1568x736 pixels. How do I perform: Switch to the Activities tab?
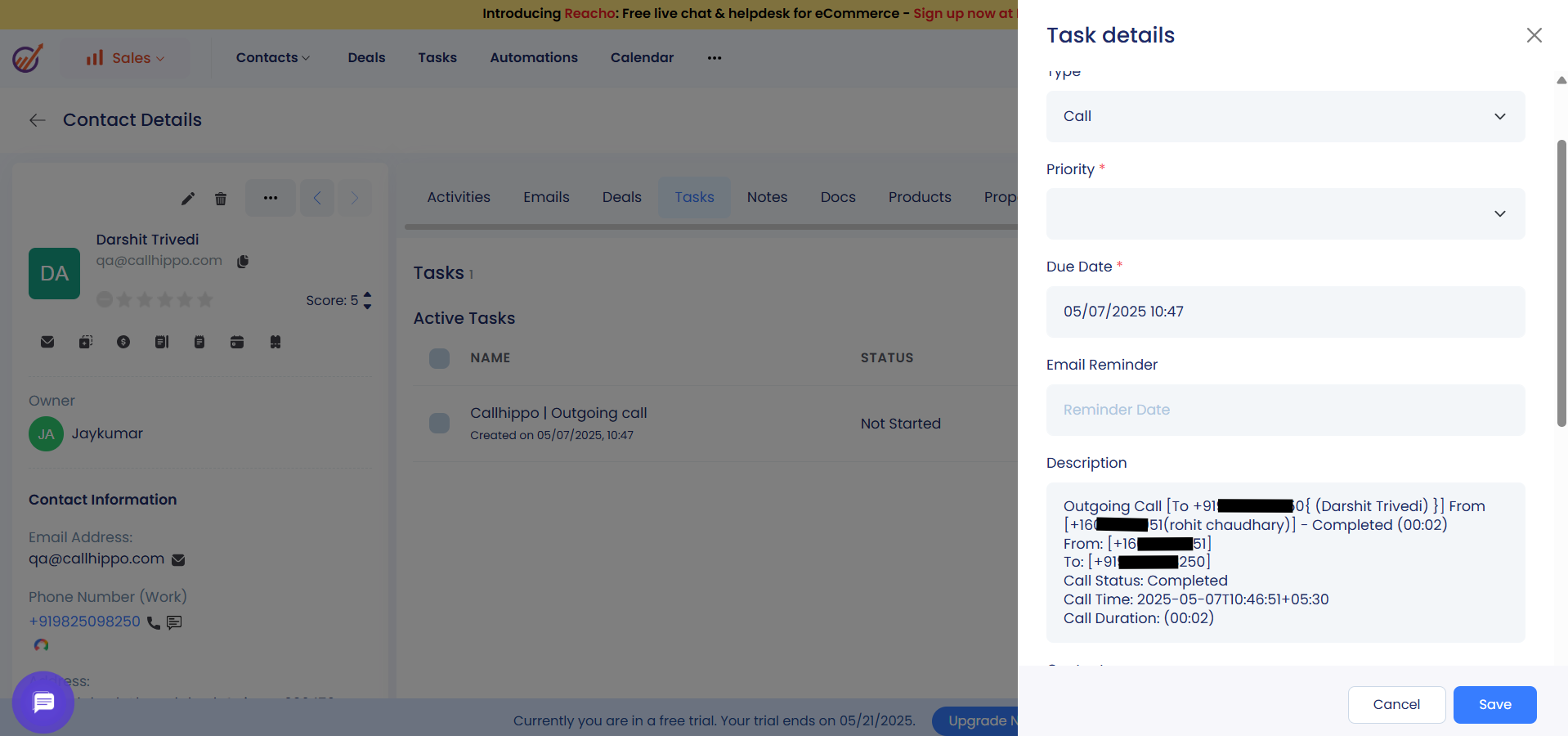pos(459,197)
